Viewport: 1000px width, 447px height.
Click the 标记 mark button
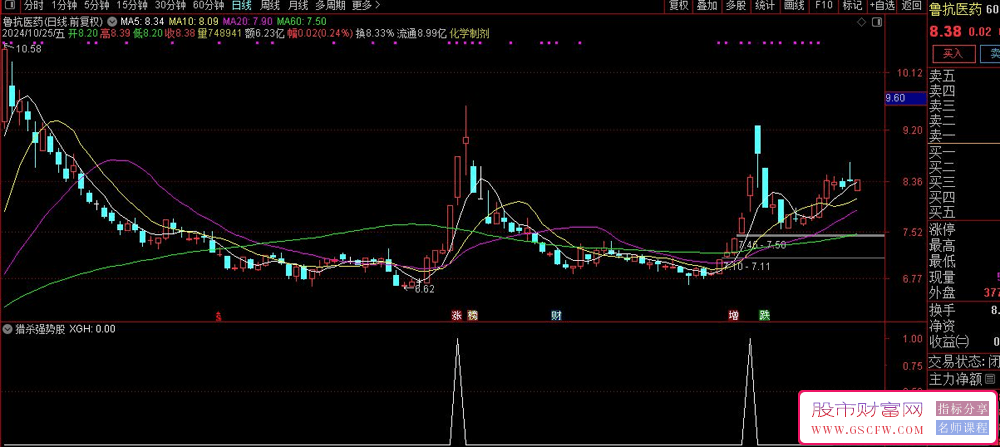pyautogui.click(x=852, y=6)
